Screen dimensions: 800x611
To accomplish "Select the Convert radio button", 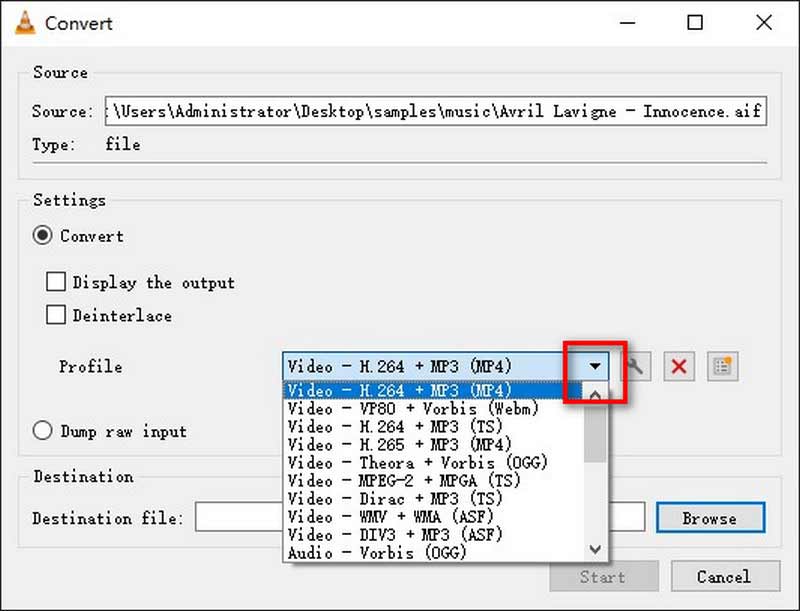I will [42, 236].
